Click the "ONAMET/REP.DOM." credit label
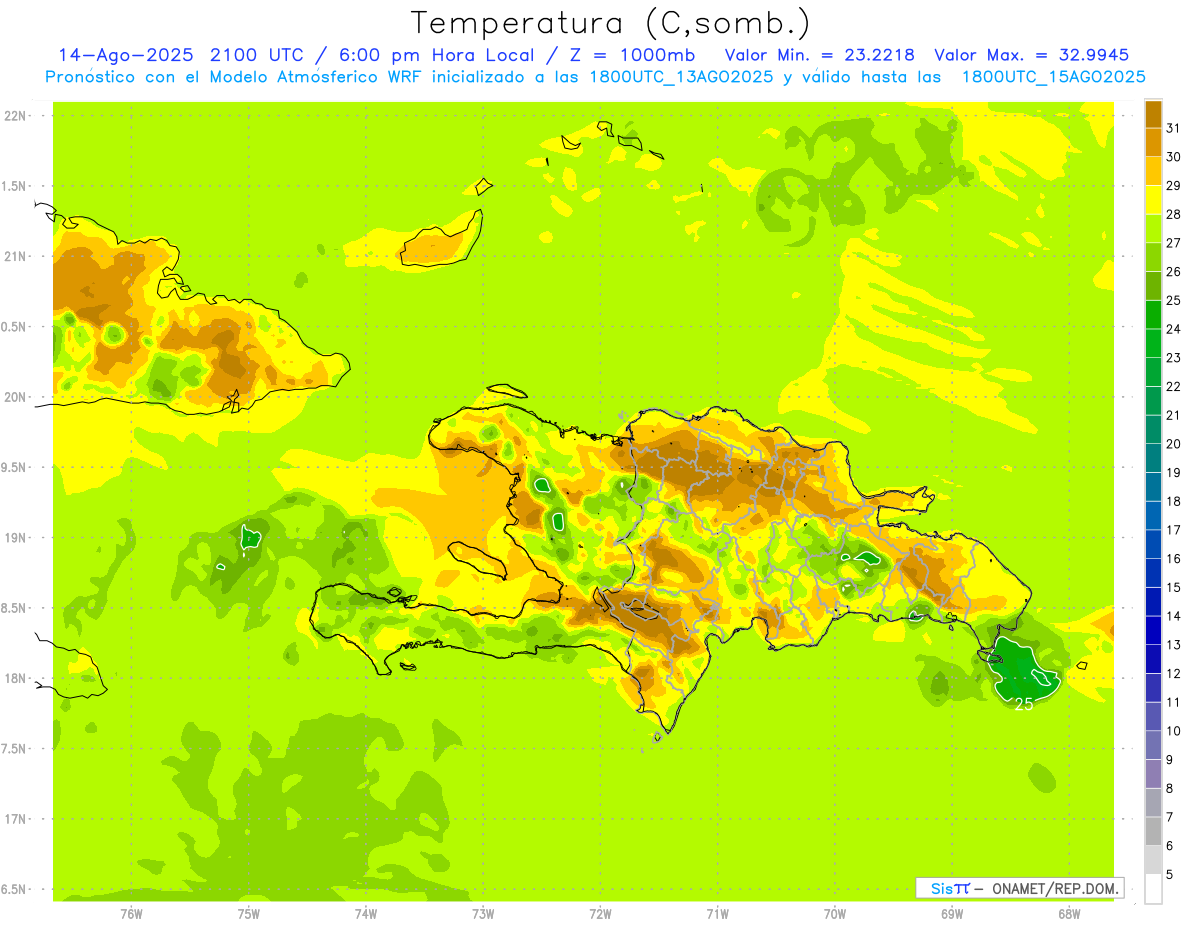The image size is (1200, 927). coord(1056,888)
